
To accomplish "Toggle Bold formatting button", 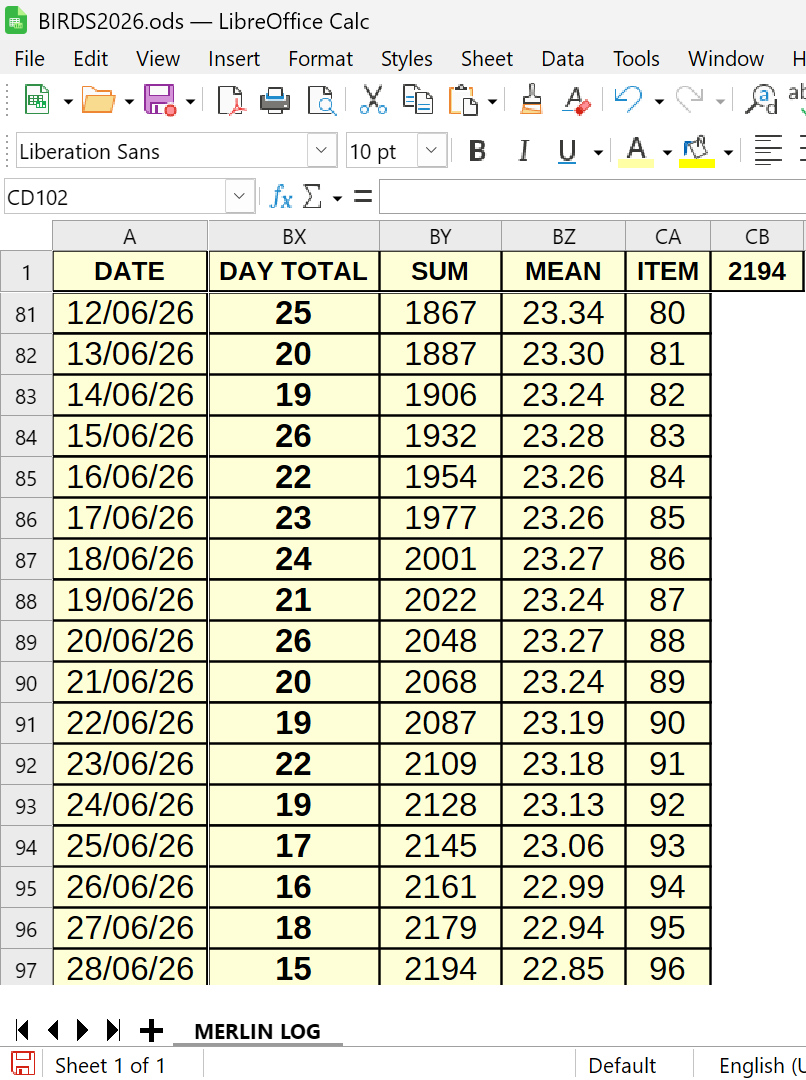I will (x=477, y=150).
